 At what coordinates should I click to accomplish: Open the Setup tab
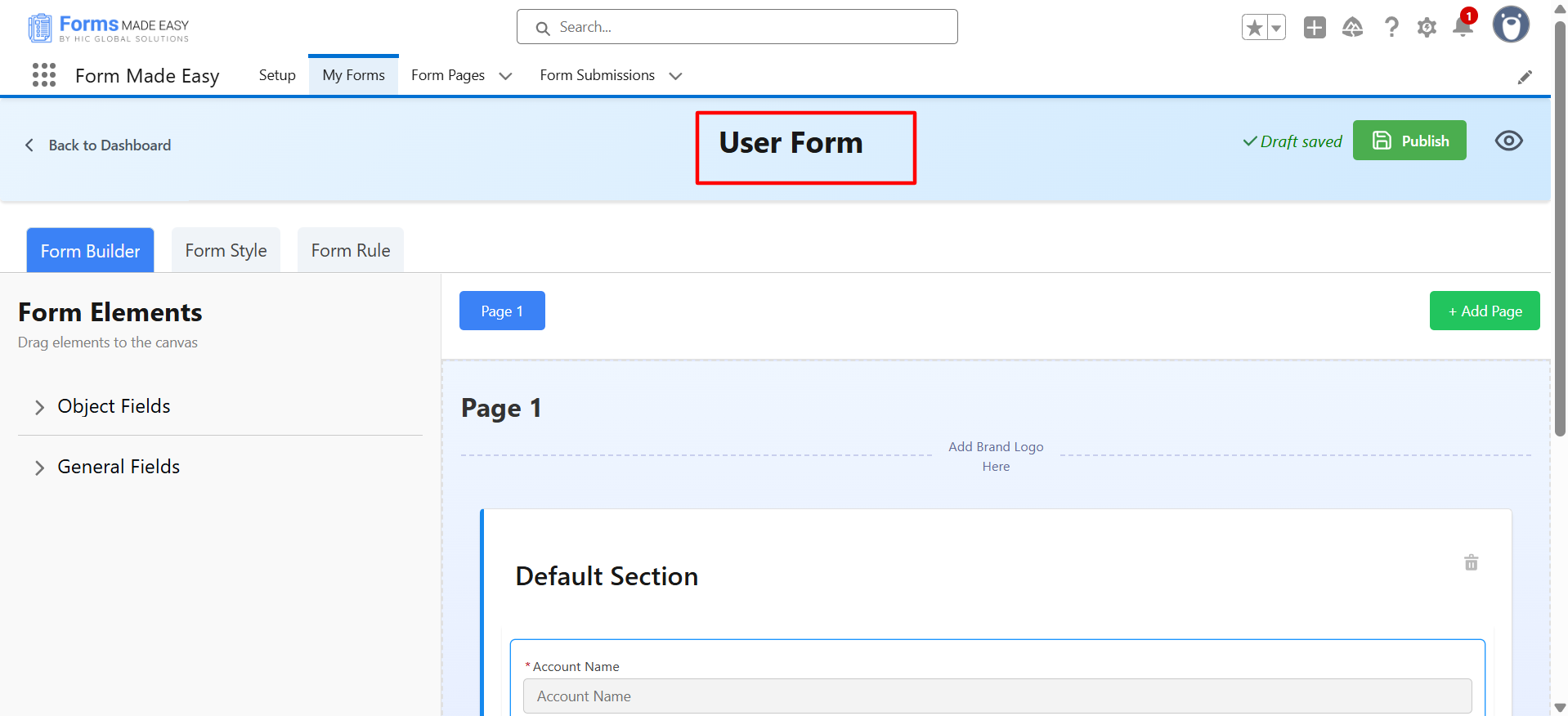point(277,75)
